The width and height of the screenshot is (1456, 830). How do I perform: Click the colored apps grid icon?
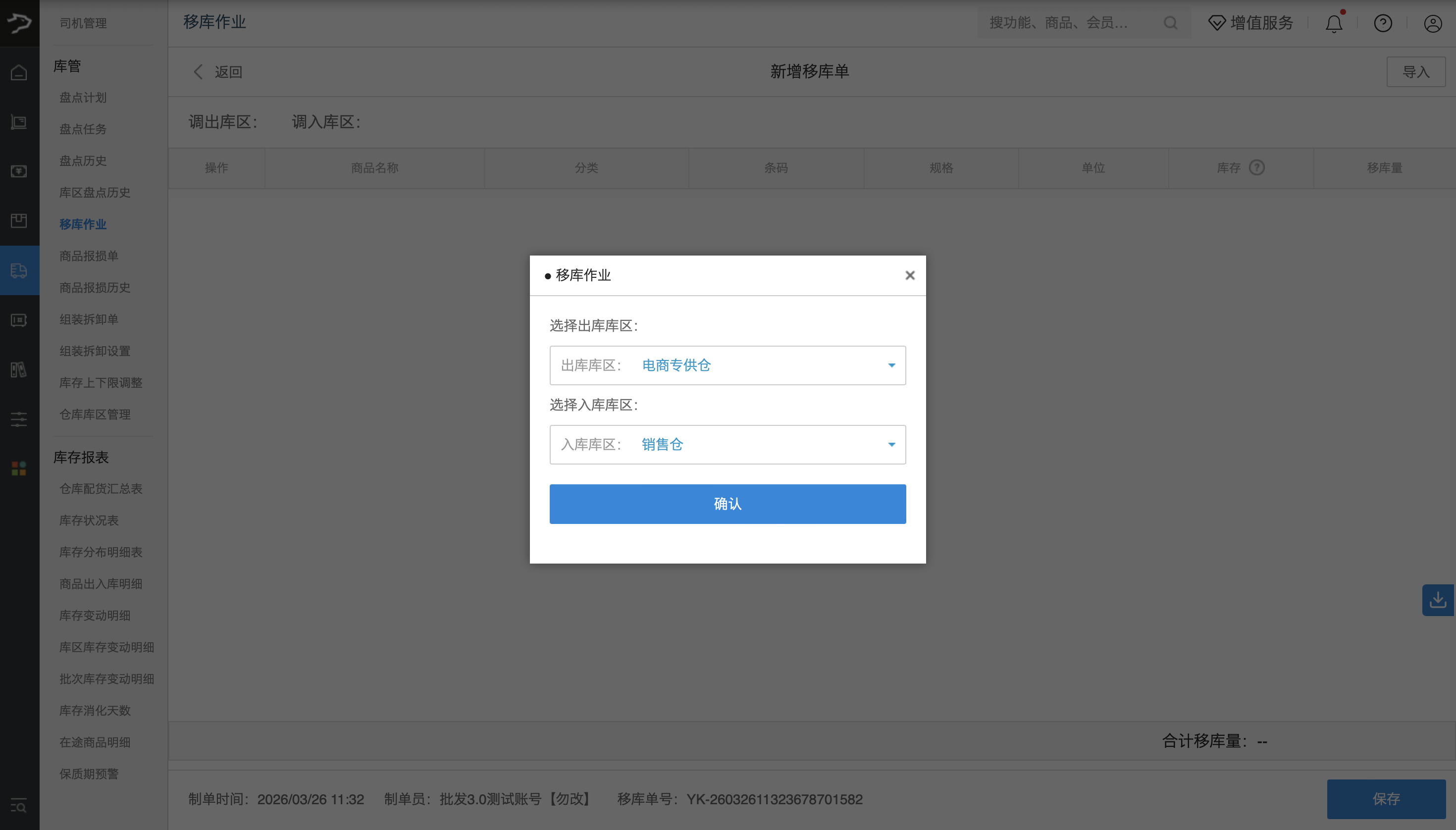click(19, 468)
